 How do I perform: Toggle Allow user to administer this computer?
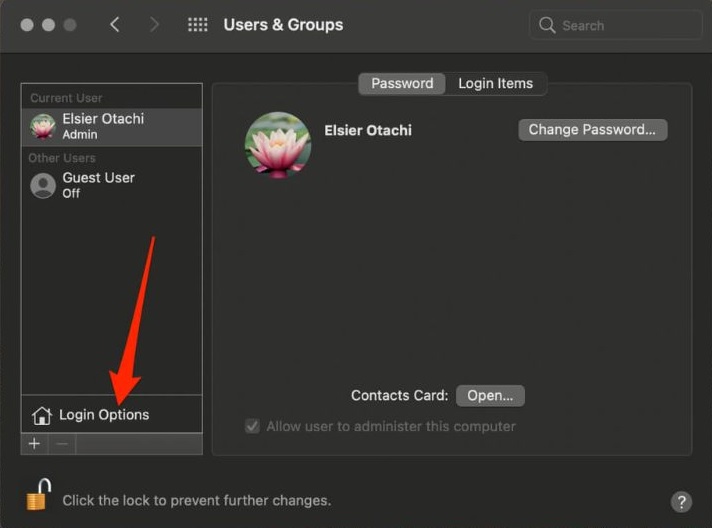[x=253, y=426]
